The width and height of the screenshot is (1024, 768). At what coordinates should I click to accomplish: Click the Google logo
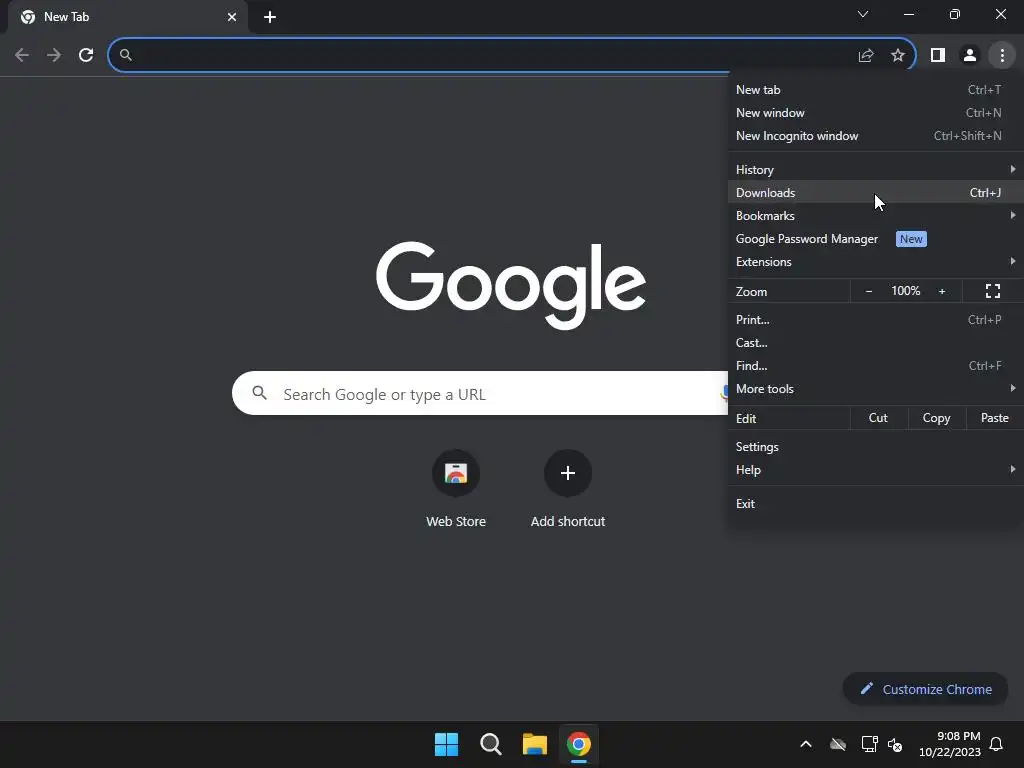[511, 285]
